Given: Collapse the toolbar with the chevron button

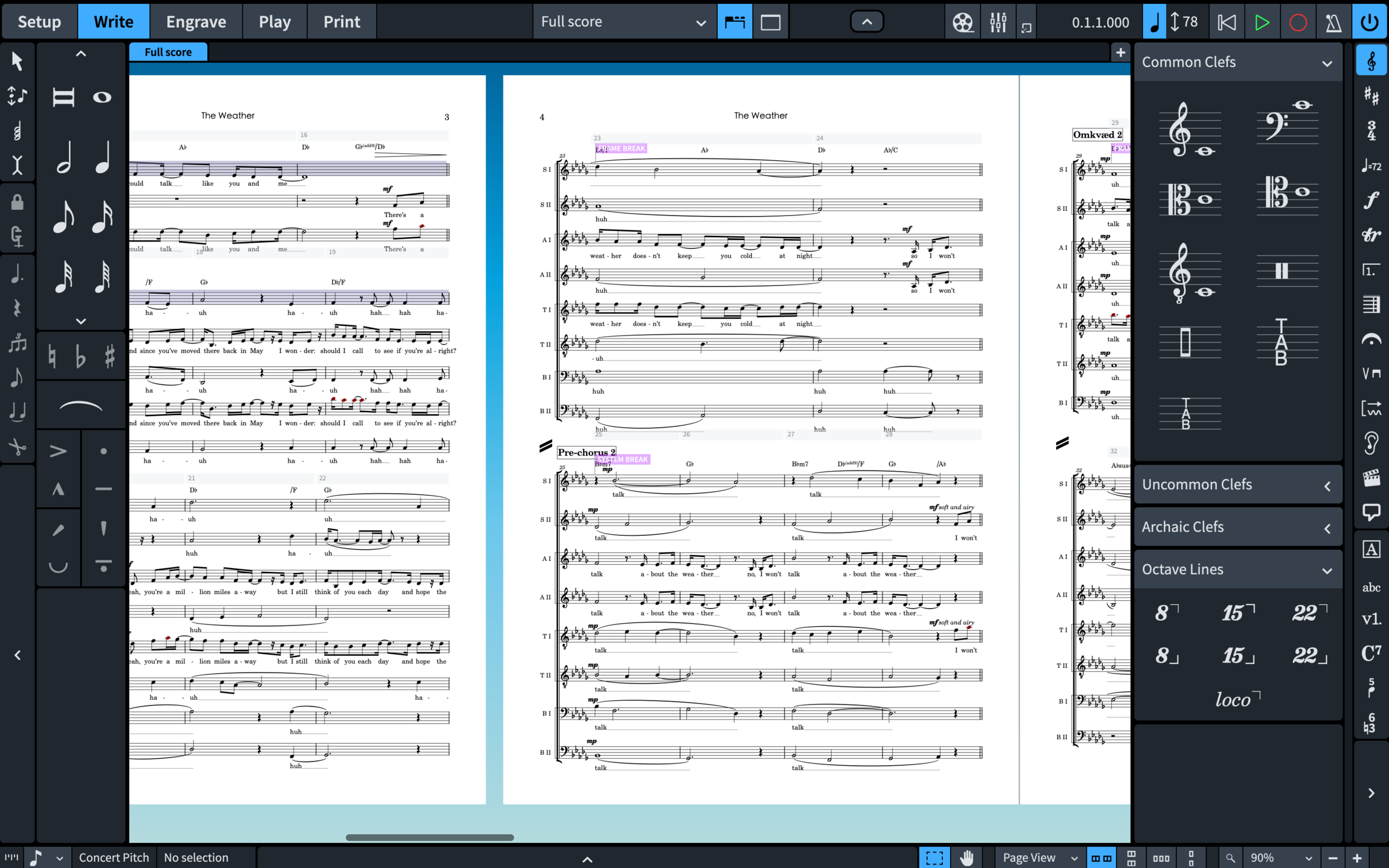Looking at the screenshot, I should pyautogui.click(x=867, y=22).
